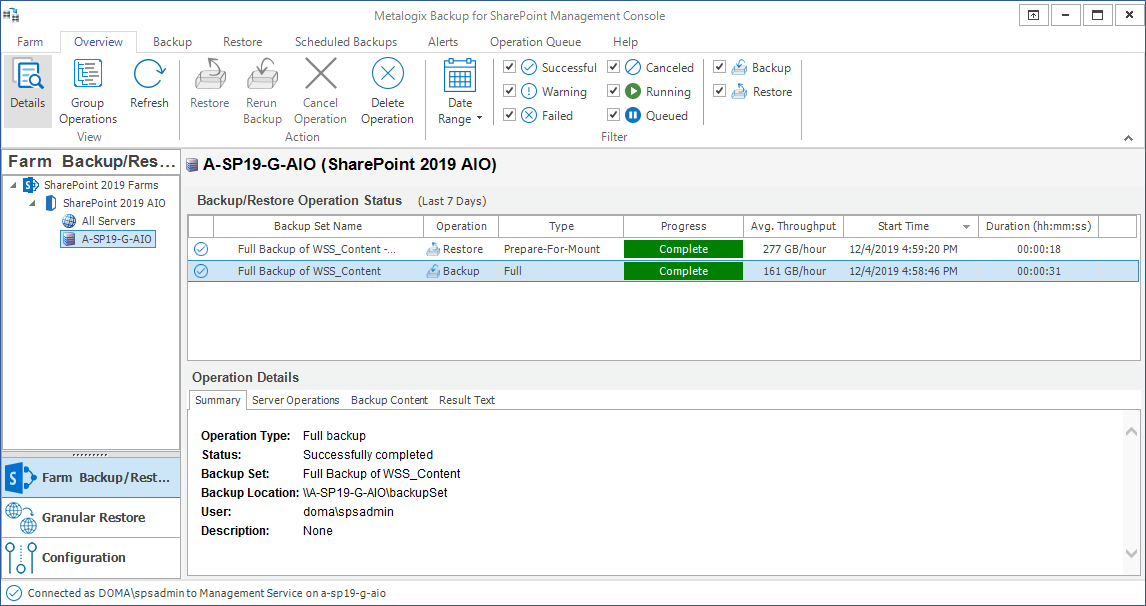Open the Help tab

tap(626, 42)
